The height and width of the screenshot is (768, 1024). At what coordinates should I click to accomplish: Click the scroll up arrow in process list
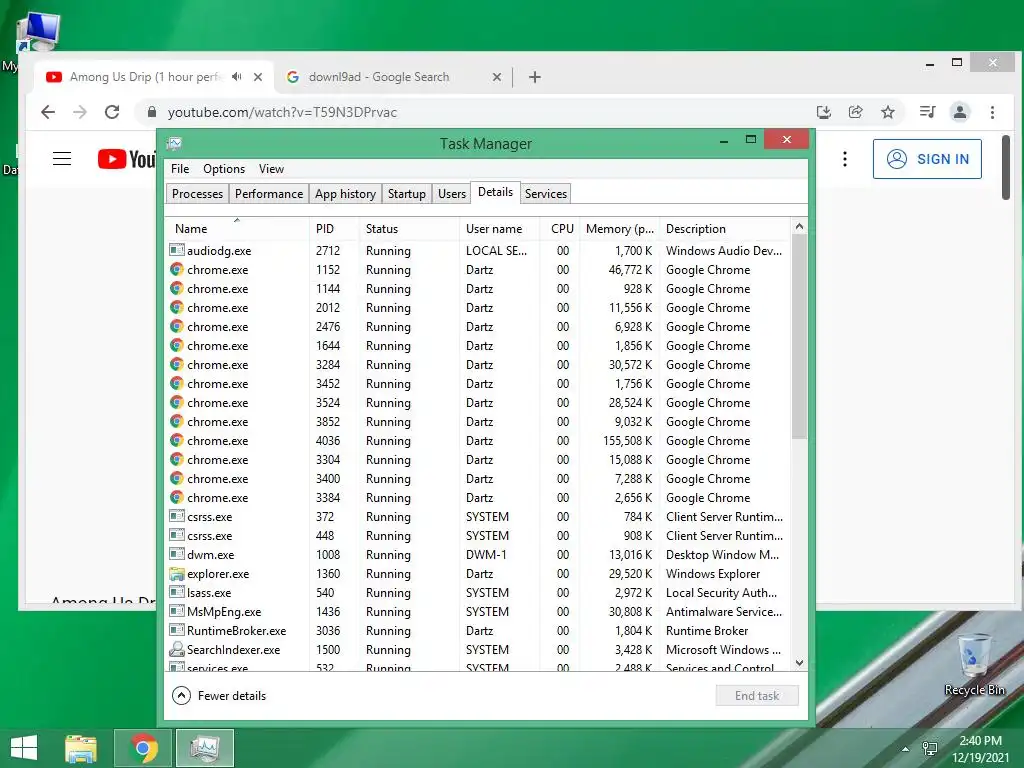pyautogui.click(x=799, y=226)
